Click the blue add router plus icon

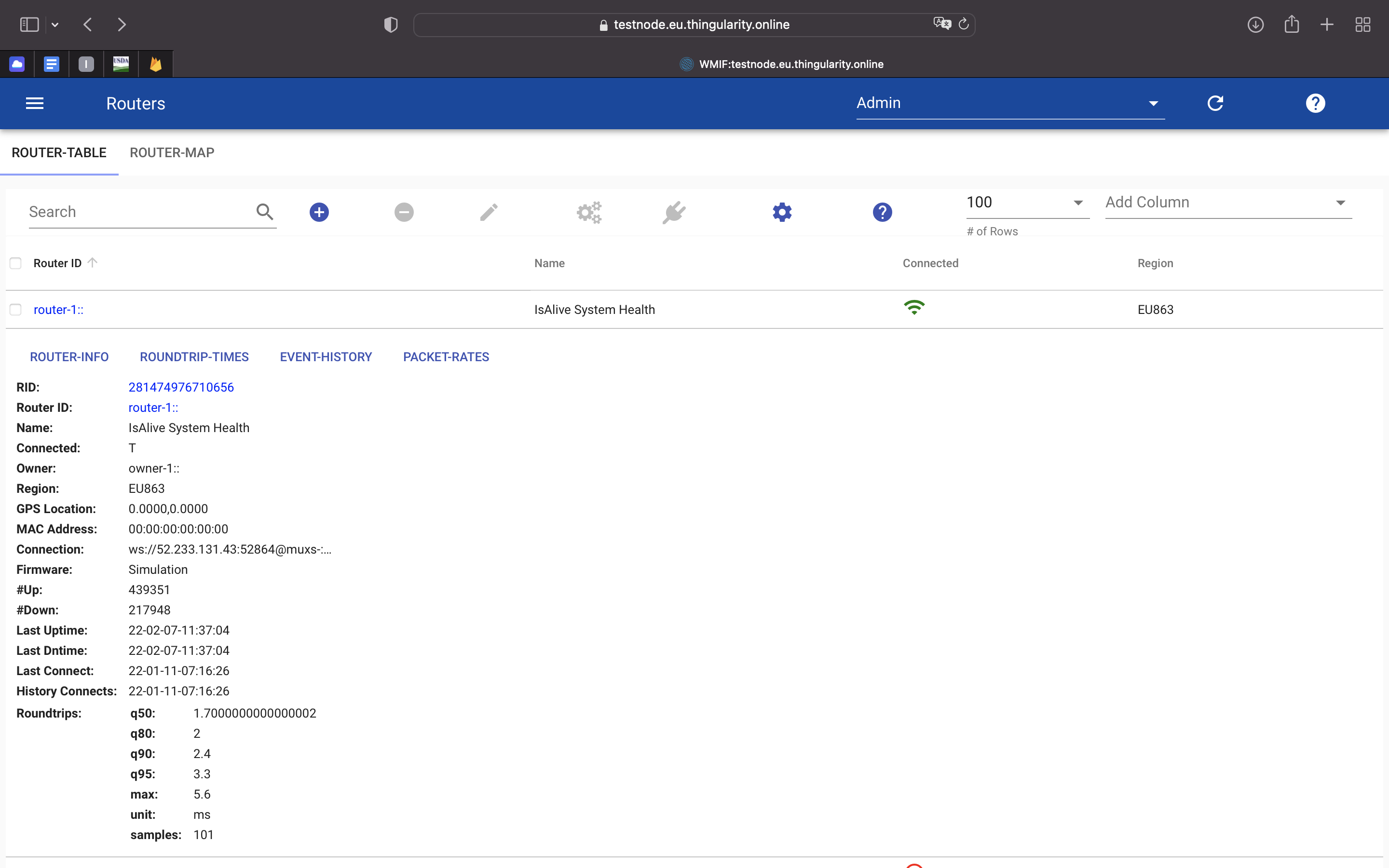(319, 212)
